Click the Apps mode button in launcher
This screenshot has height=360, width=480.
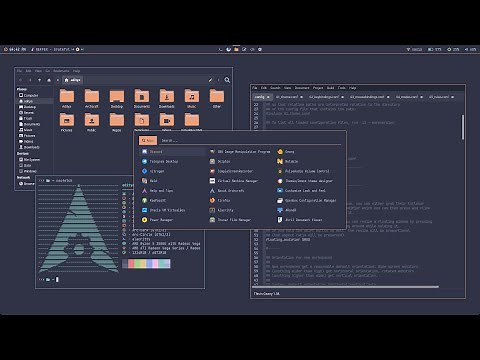(x=148, y=140)
